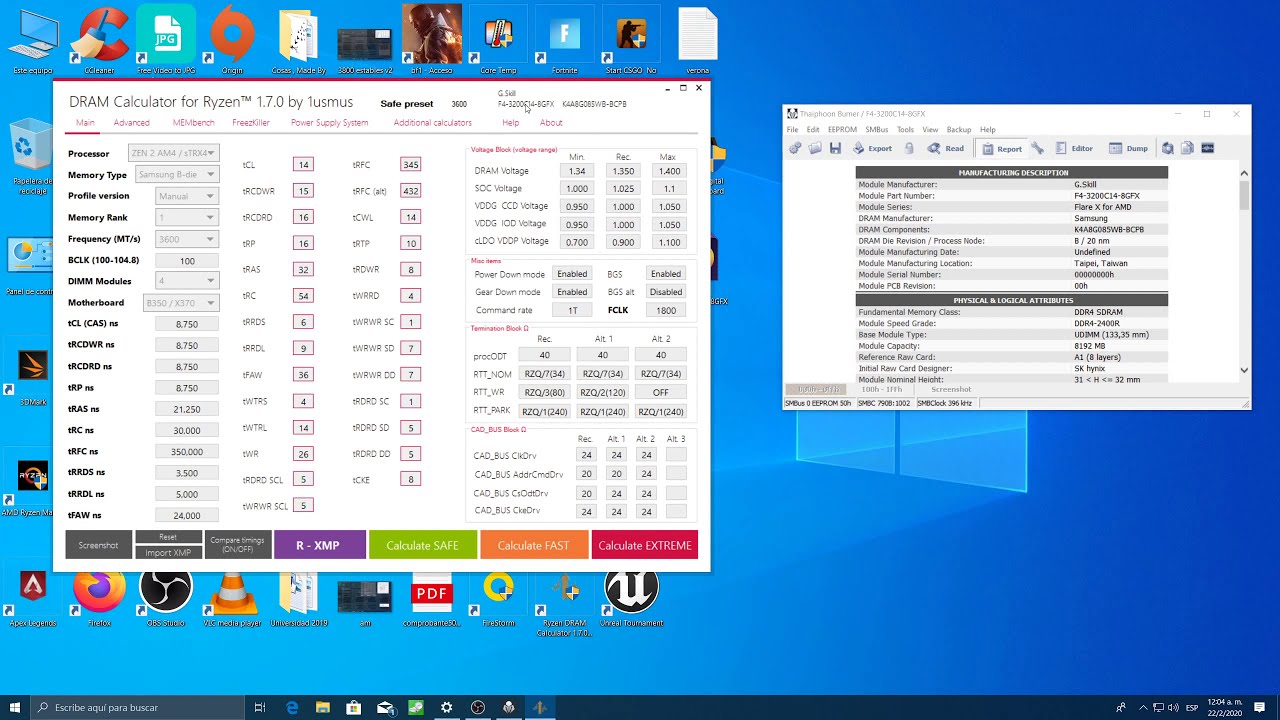Toggle BGS Enabled setting

tap(665, 274)
